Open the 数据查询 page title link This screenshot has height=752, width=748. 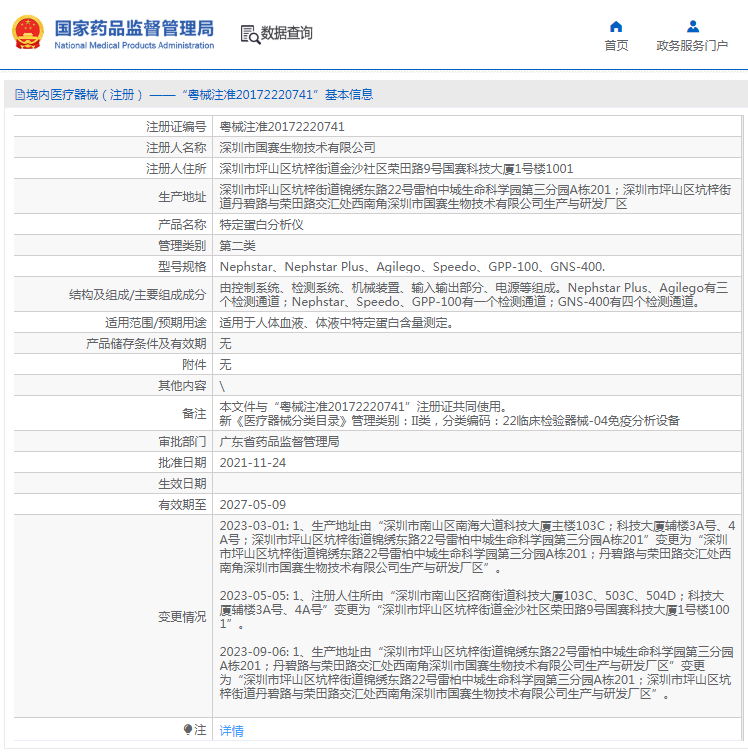pos(287,33)
